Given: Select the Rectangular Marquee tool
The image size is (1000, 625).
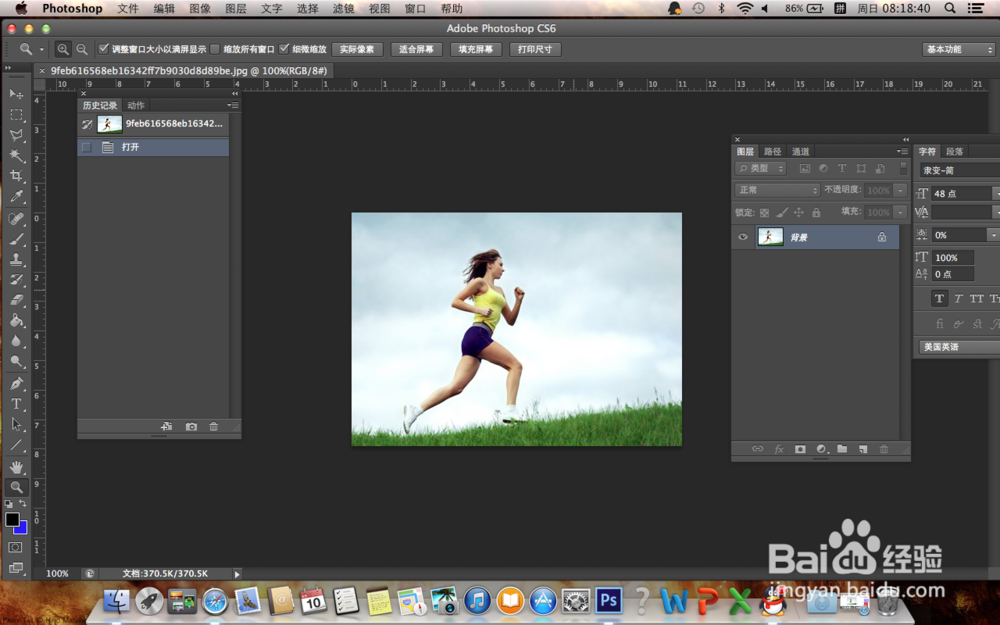Looking at the screenshot, I should pos(16,115).
